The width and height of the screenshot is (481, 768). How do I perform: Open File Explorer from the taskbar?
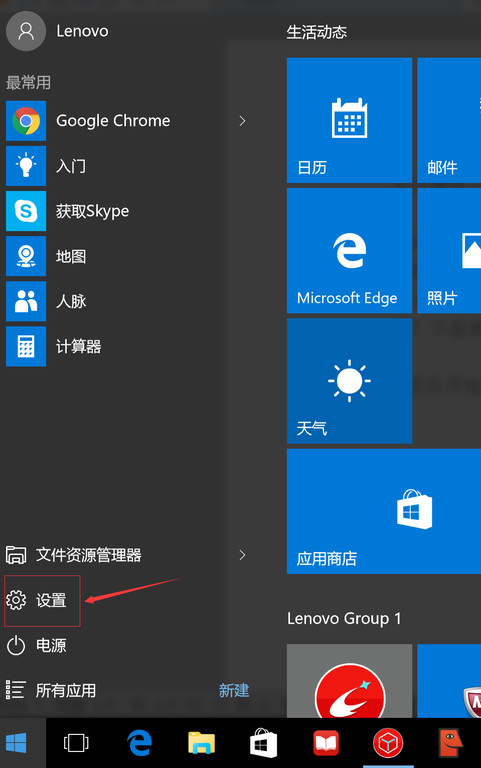[x=201, y=743]
